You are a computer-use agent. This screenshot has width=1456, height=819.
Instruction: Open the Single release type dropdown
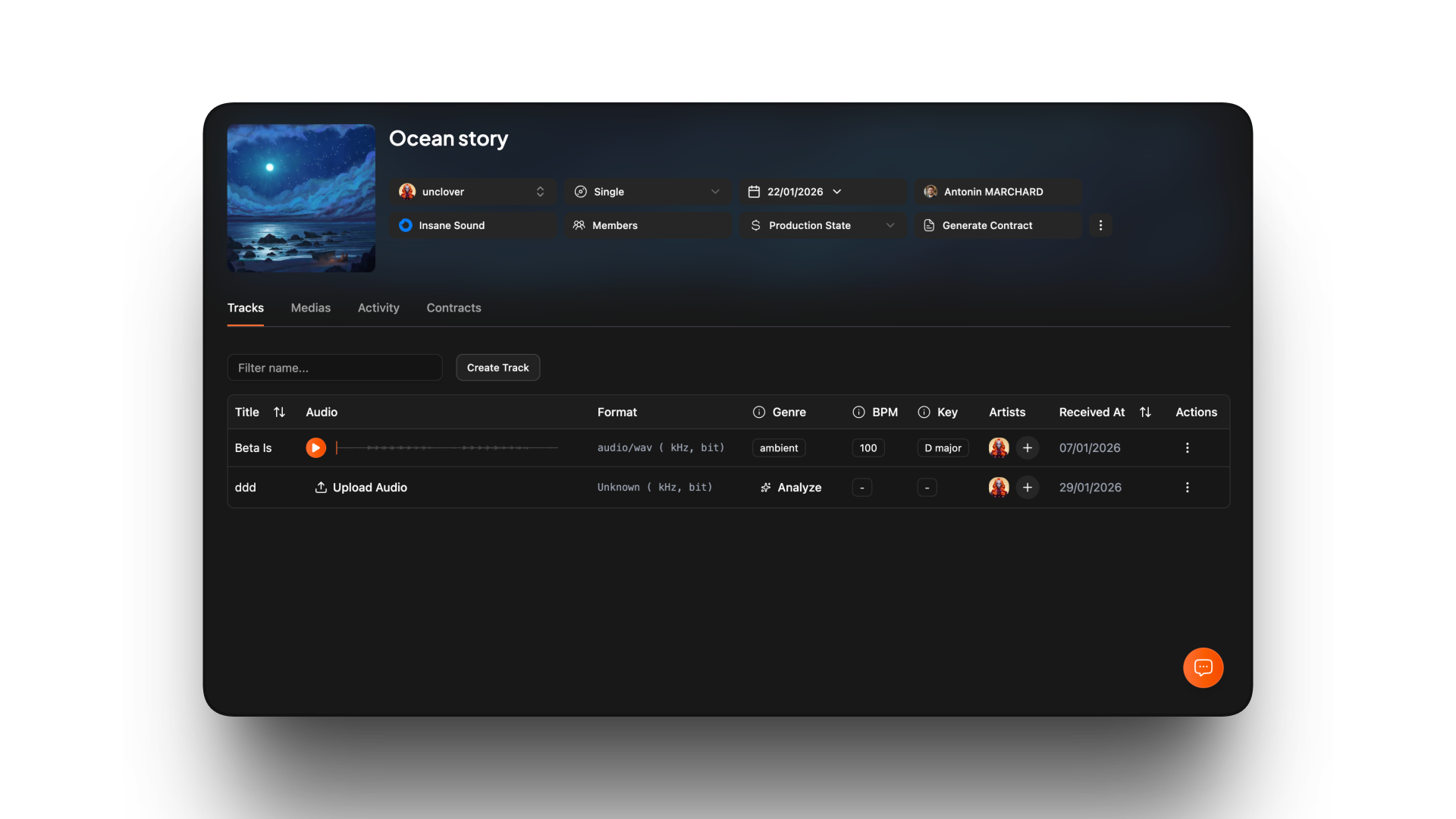[x=647, y=192]
